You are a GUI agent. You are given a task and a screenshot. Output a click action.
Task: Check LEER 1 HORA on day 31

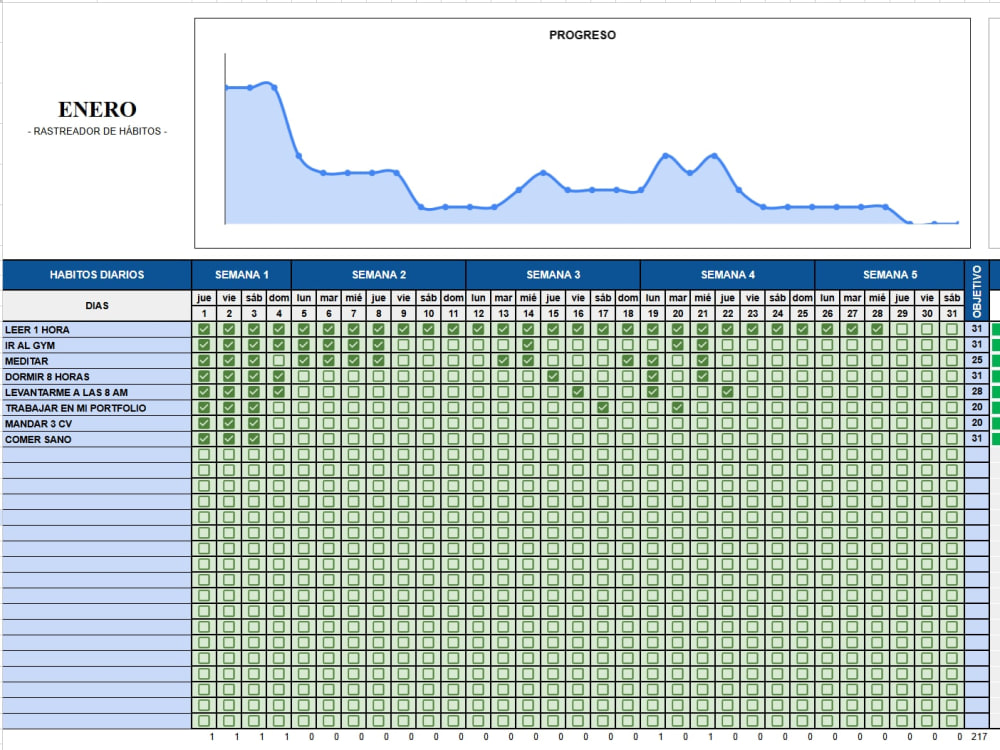(x=952, y=329)
